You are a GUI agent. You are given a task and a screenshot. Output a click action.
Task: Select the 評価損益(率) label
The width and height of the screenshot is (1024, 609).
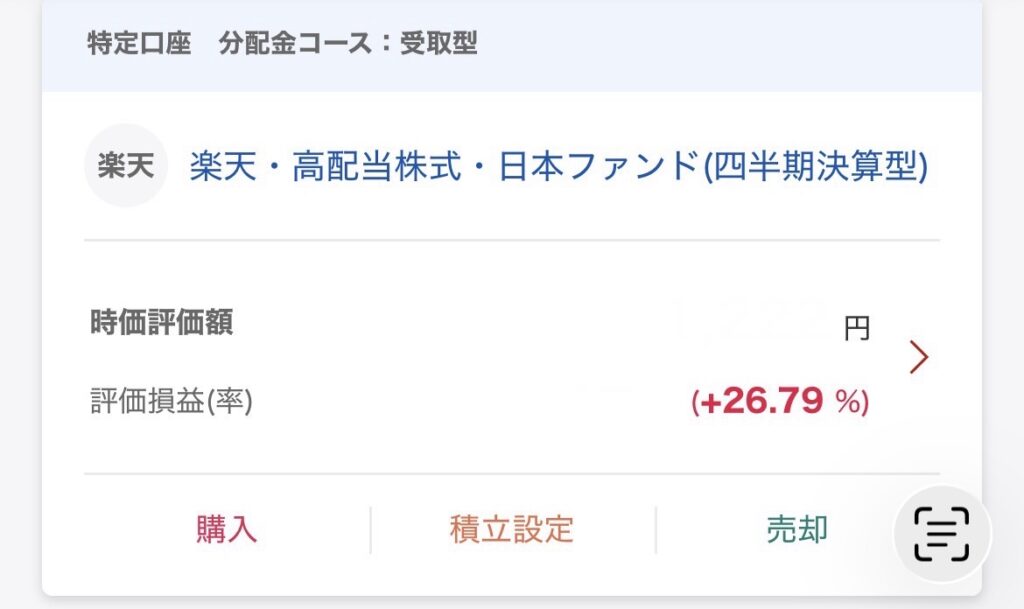point(171,401)
